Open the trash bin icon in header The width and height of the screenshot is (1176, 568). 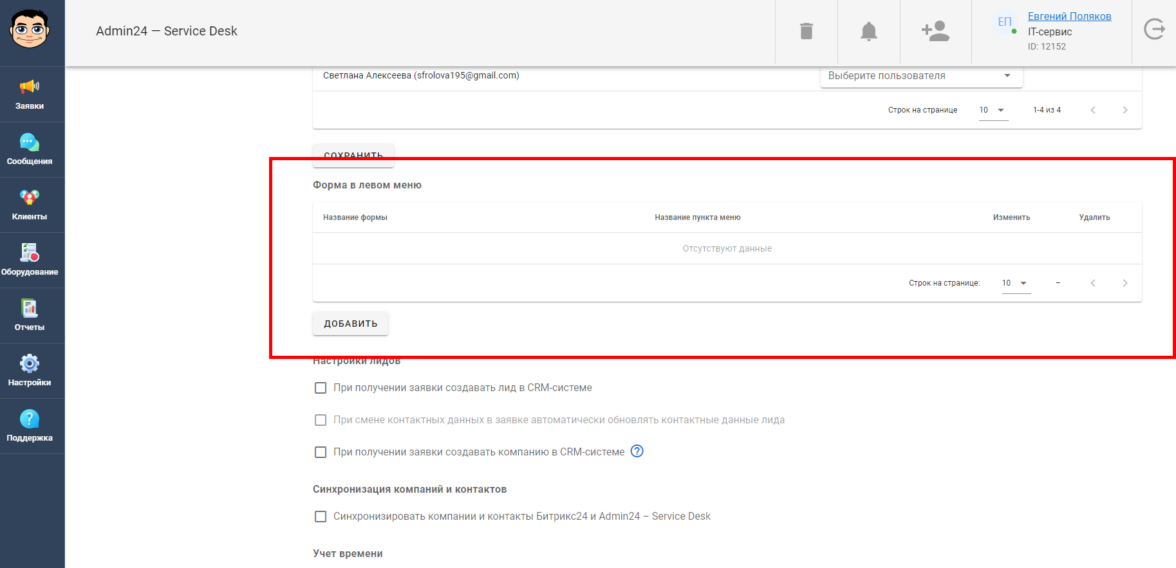806,32
